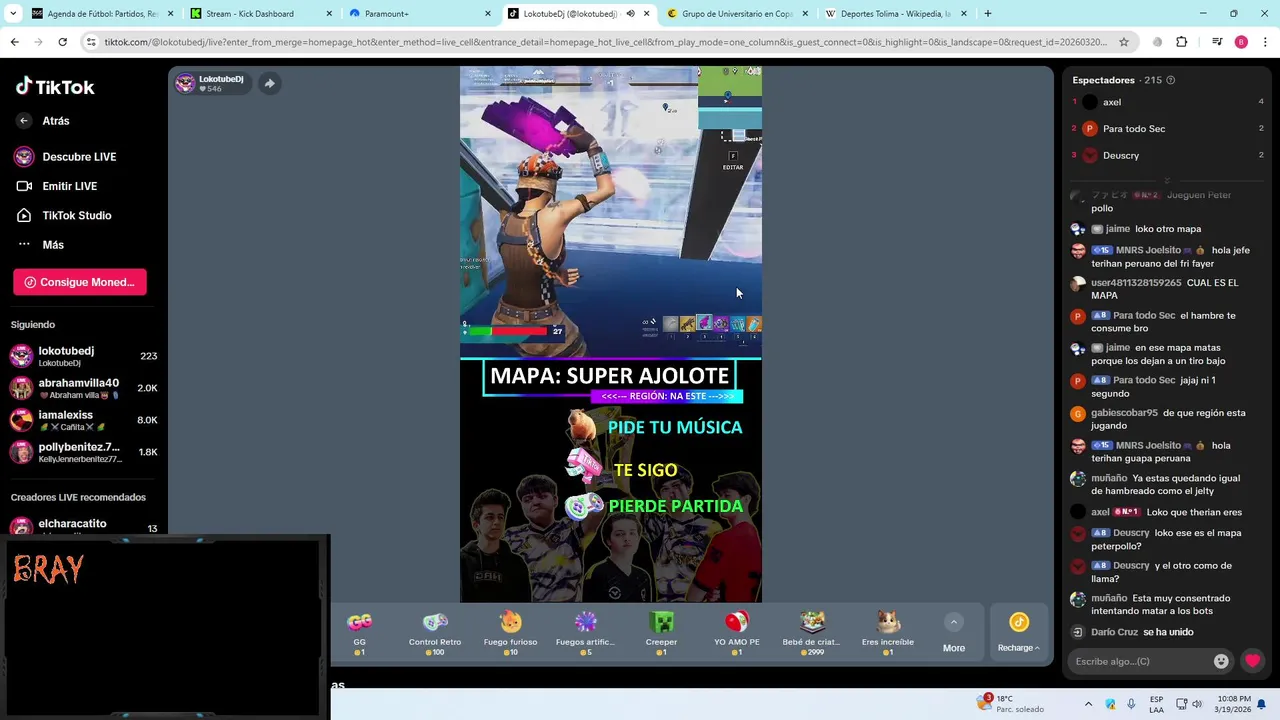Open Descubre LIVE in the sidebar
The image size is (1280, 720).
[x=65, y=157]
